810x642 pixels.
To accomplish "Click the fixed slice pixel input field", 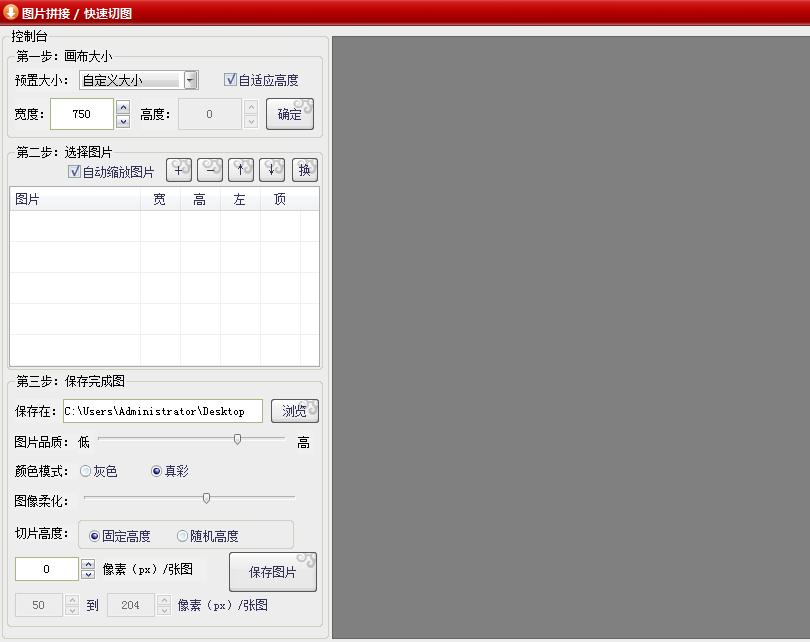I will tap(47, 569).
